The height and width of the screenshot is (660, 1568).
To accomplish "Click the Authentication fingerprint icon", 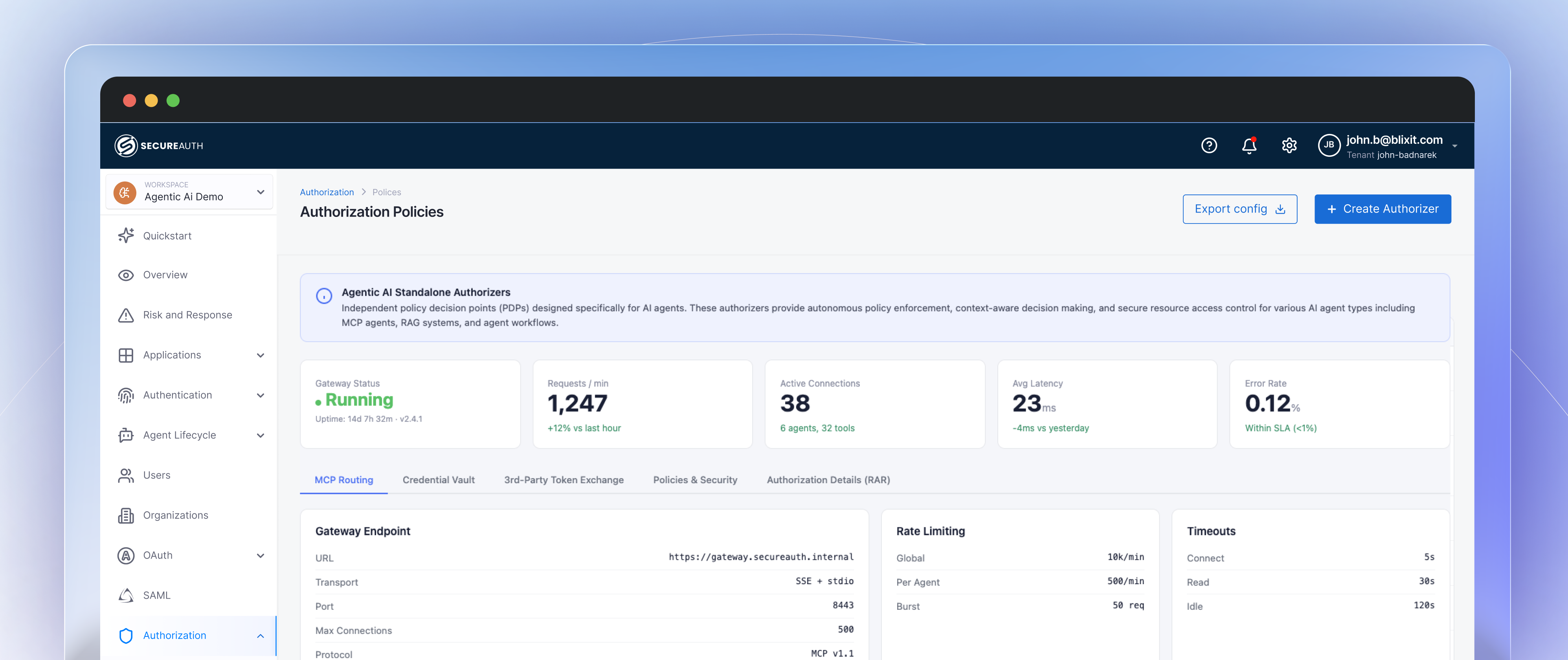I will (x=125, y=395).
